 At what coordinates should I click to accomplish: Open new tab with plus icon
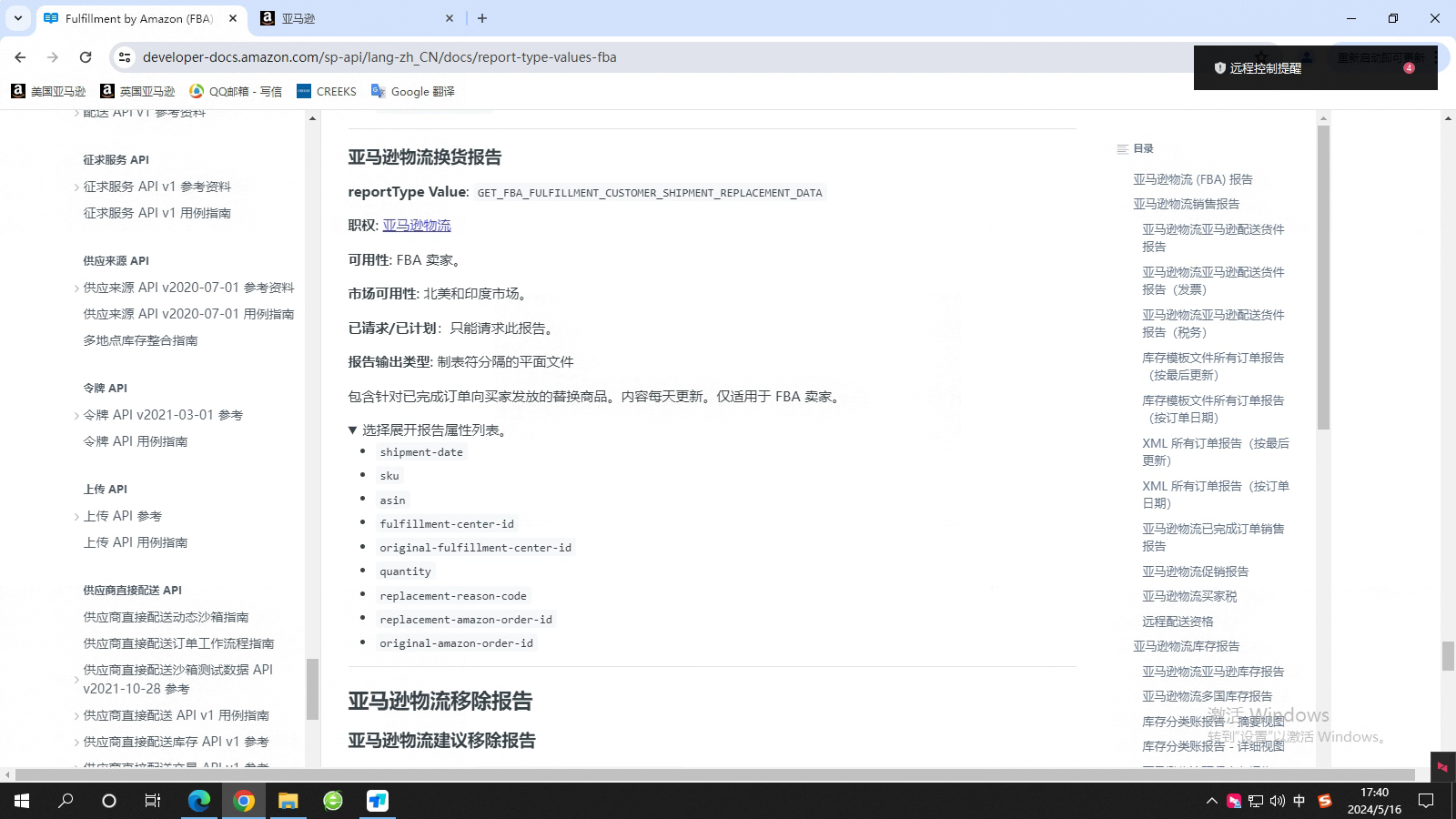coord(482,18)
